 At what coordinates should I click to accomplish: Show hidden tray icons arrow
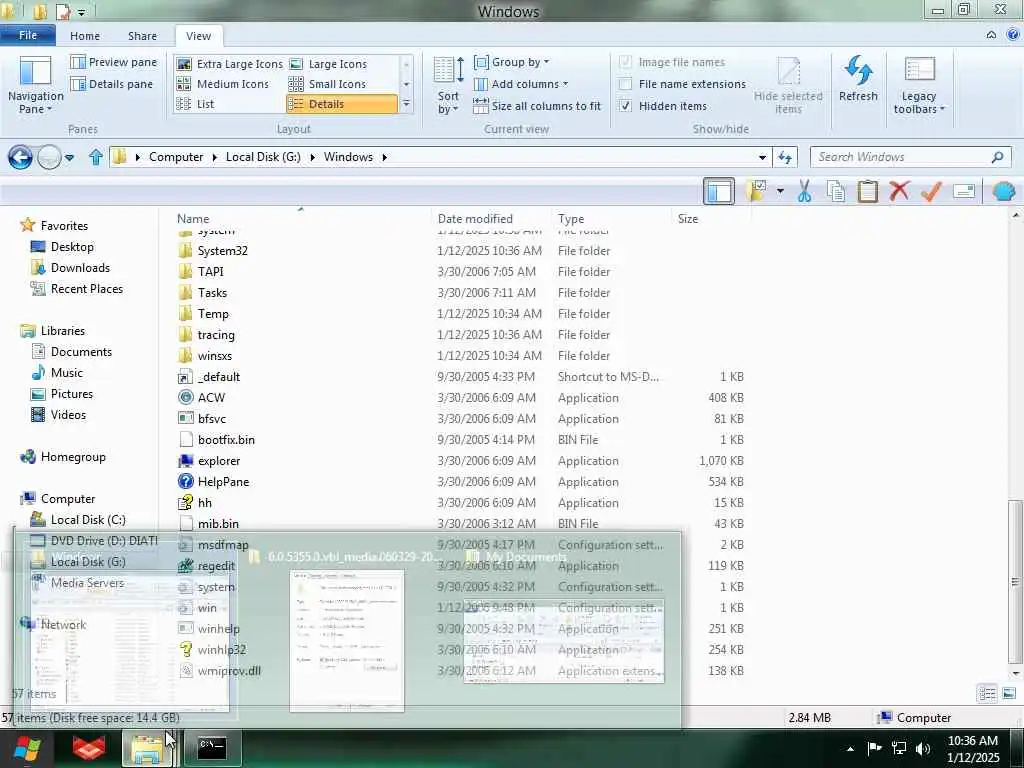click(x=850, y=748)
